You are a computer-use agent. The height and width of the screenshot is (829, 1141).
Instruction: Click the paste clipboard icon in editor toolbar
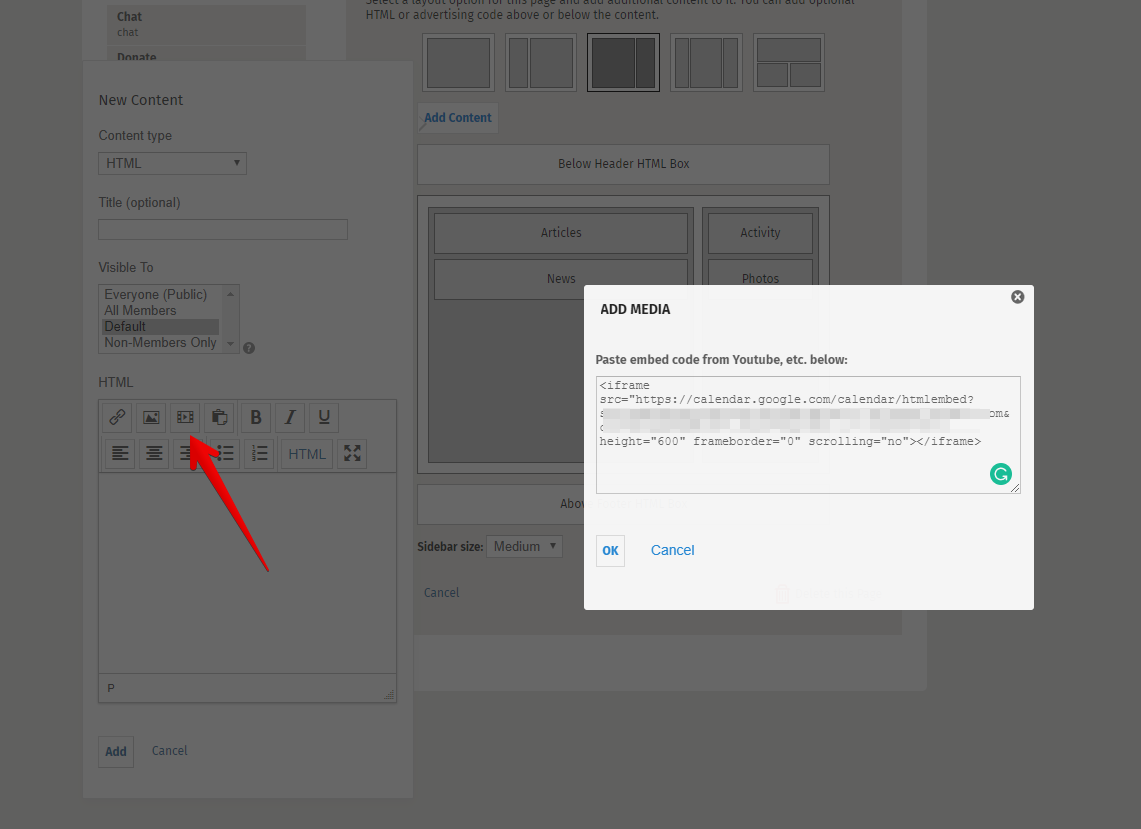point(219,417)
